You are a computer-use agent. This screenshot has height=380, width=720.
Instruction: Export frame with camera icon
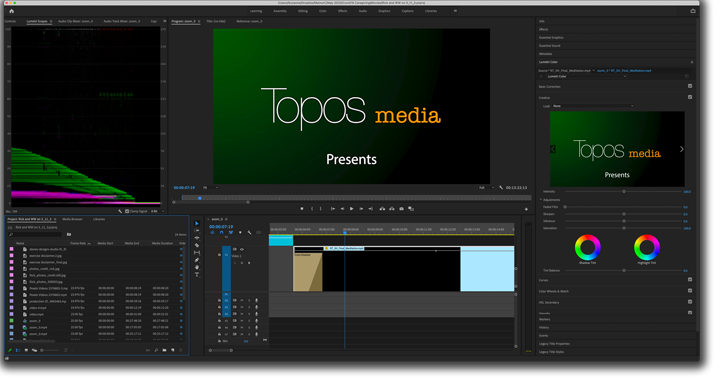click(401, 209)
